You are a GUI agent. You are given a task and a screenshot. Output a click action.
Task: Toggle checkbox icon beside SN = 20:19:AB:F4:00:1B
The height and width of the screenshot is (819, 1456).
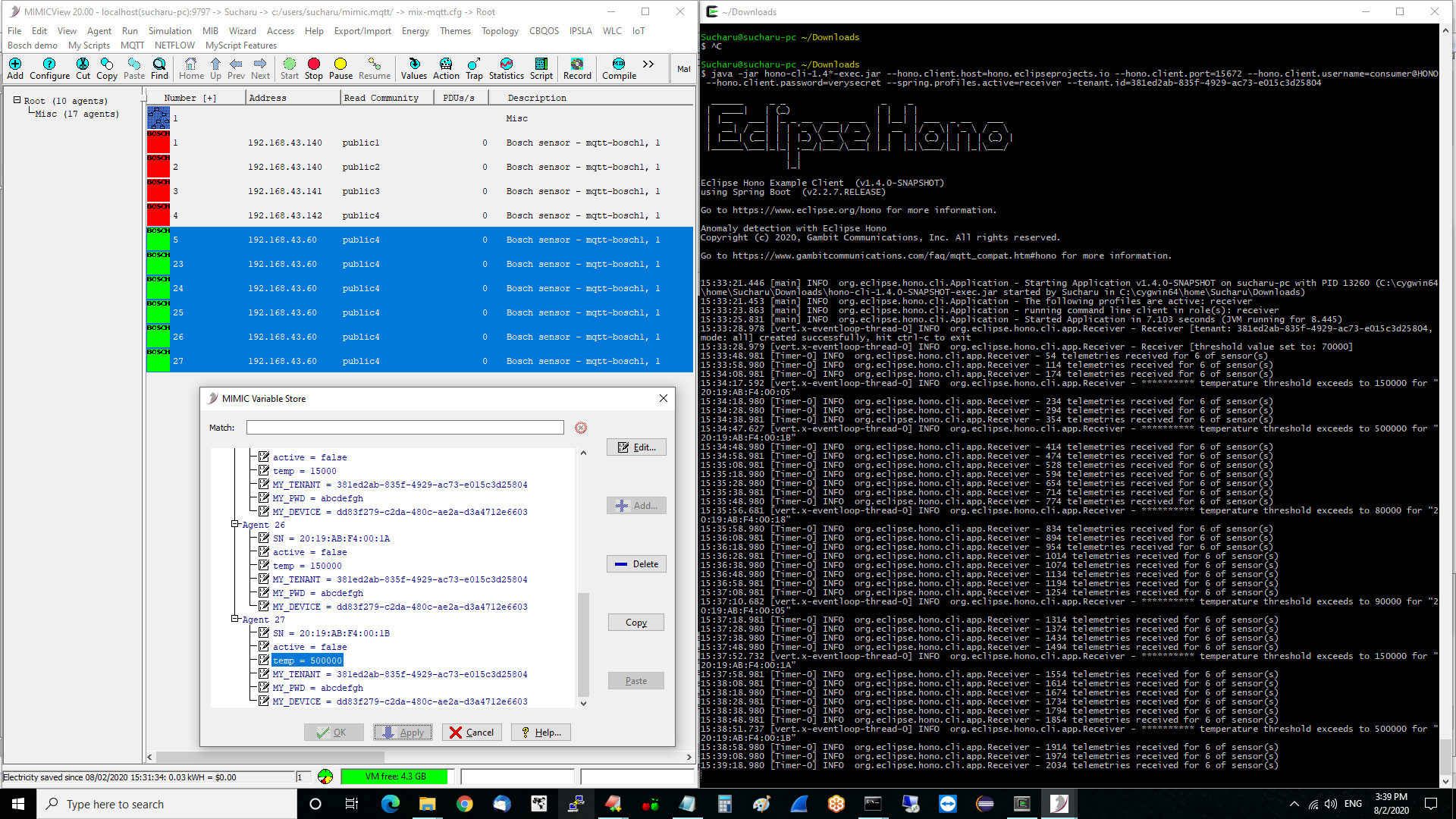coord(264,633)
